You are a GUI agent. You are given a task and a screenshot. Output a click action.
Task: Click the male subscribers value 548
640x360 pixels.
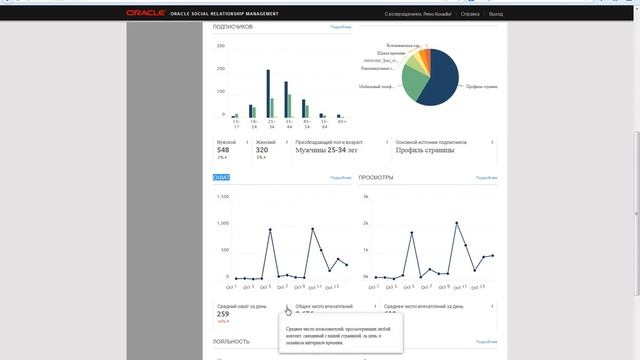[223, 150]
